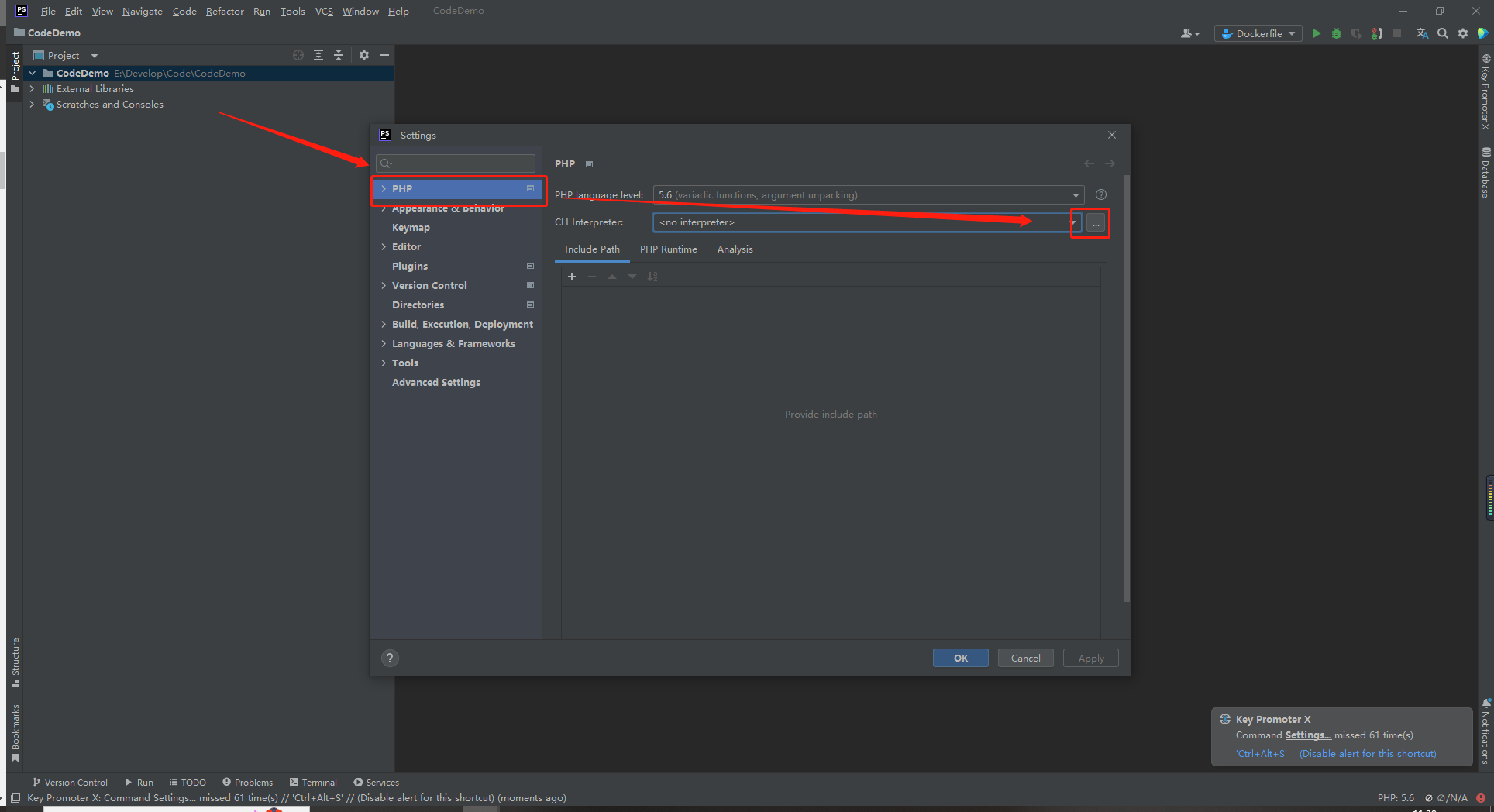The height and width of the screenshot is (812, 1494).
Task: Click the Run with Coverage icon
Action: 1356,33
